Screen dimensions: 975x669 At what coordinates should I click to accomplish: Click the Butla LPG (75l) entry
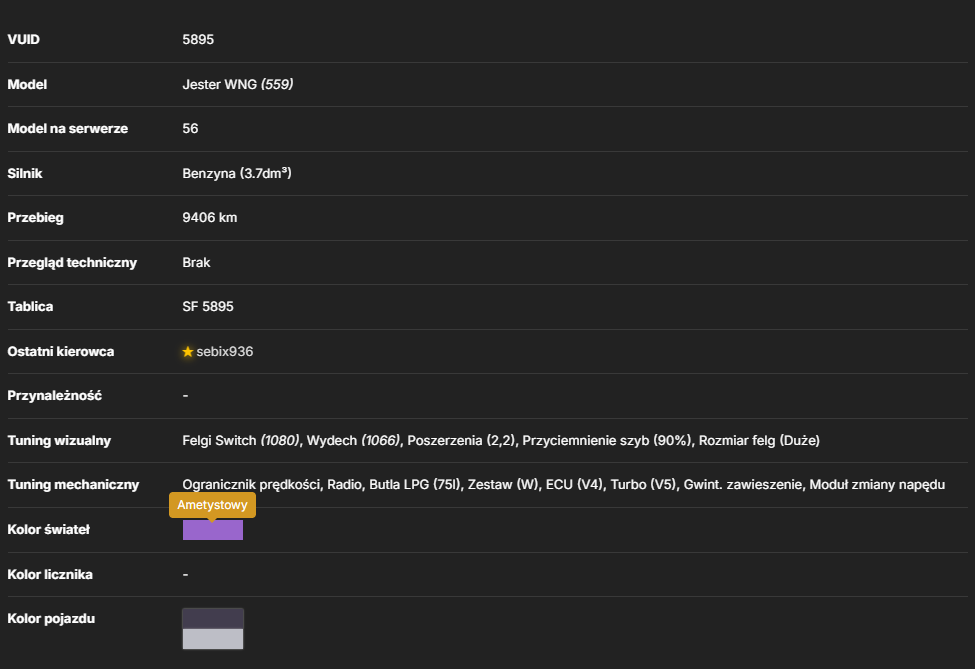click(415, 485)
